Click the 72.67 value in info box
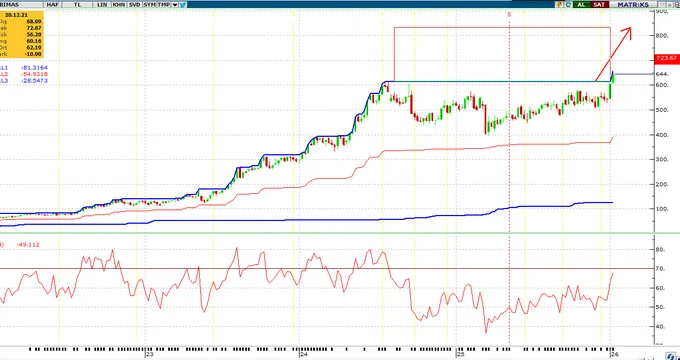 point(33,27)
